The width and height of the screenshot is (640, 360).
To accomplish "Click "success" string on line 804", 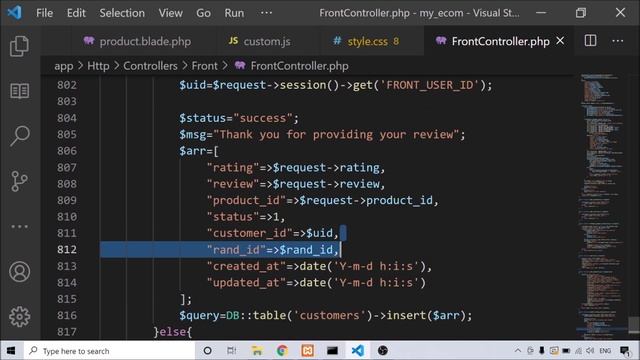I will (x=262, y=118).
